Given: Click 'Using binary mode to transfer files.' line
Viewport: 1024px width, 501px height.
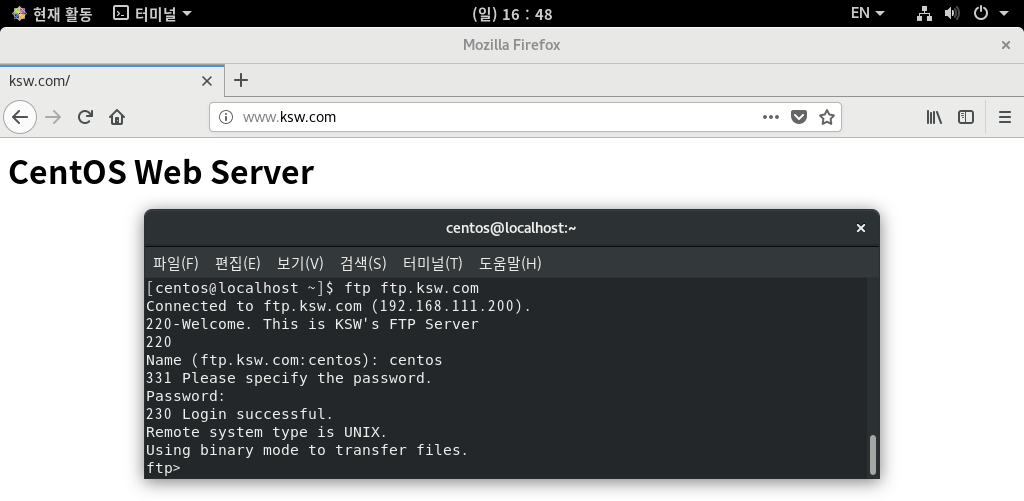Looking at the screenshot, I should (x=307, y=450).
